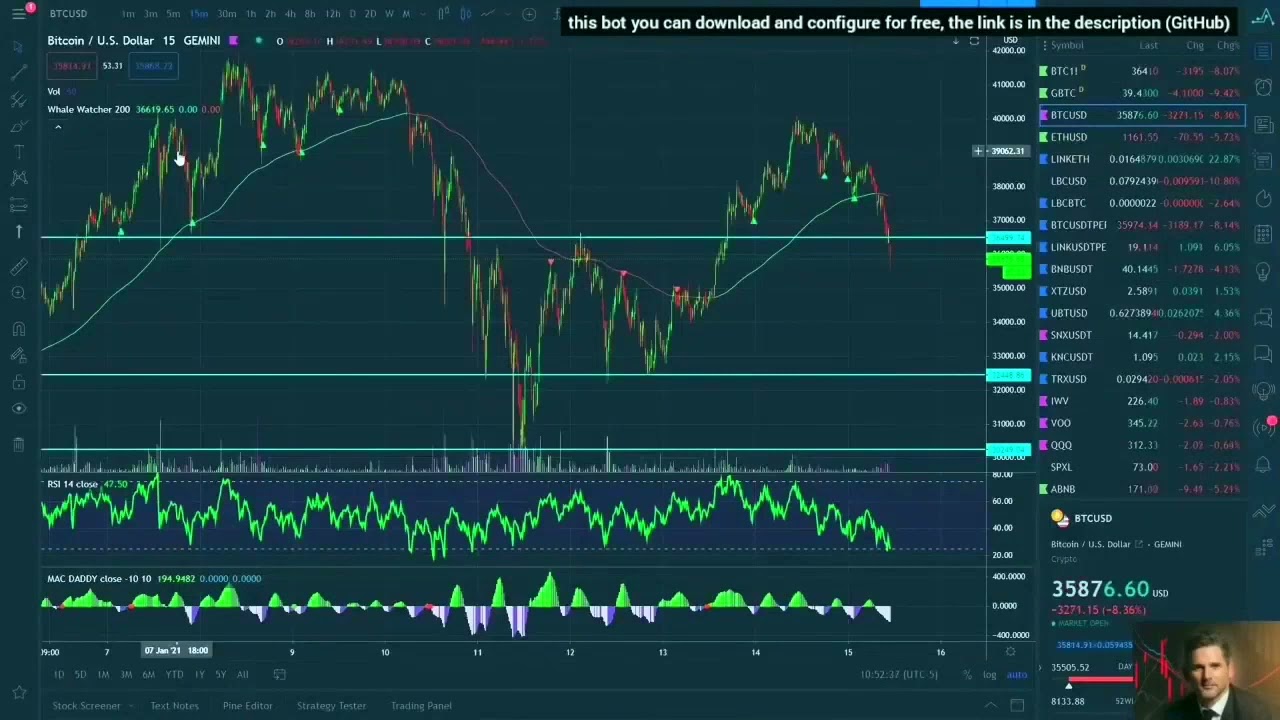
Task: Switch to the 4h timeframe
Action: tap(290, 14)
